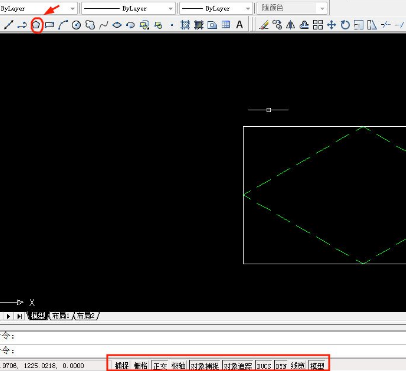Toggle 正交 ortho mode

(x=160, y=366)
